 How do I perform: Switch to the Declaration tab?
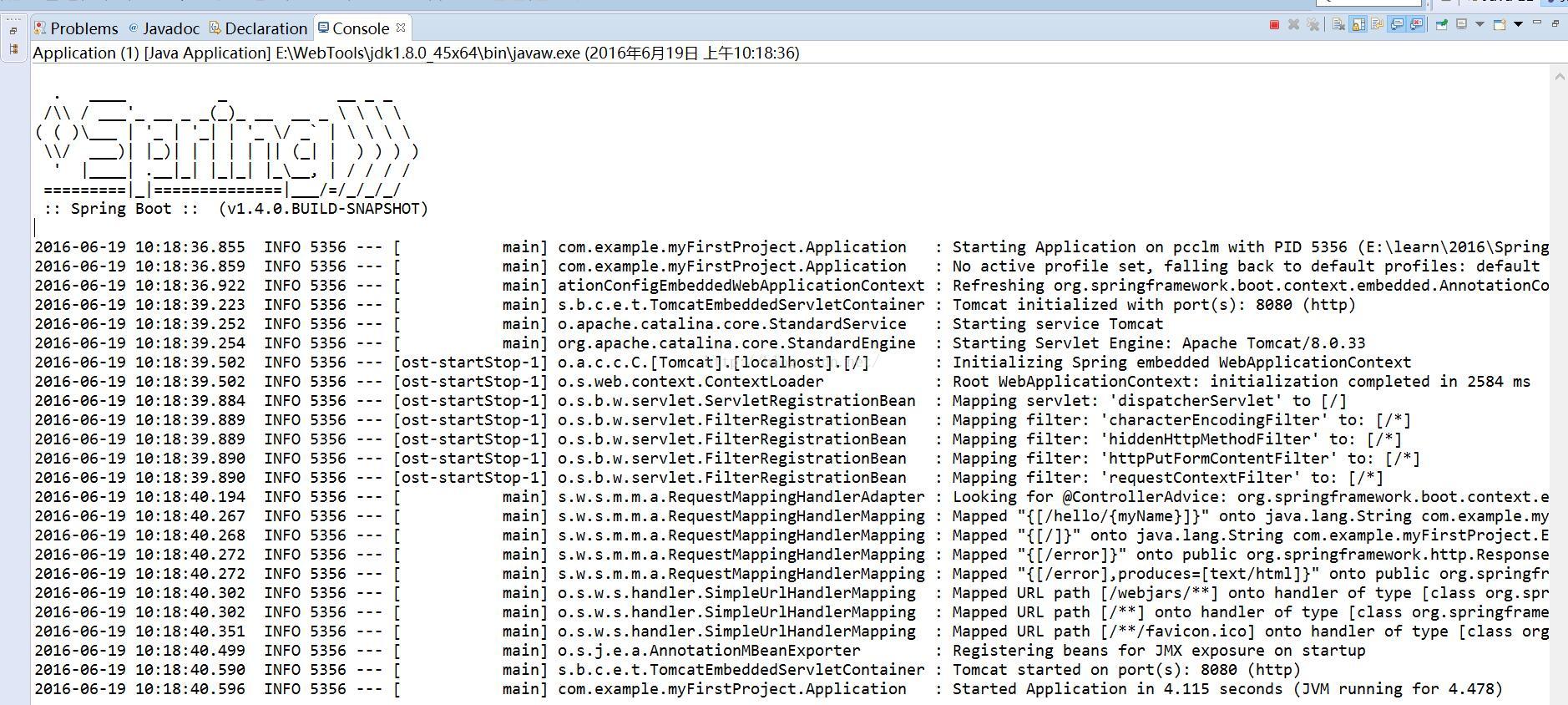258,28
